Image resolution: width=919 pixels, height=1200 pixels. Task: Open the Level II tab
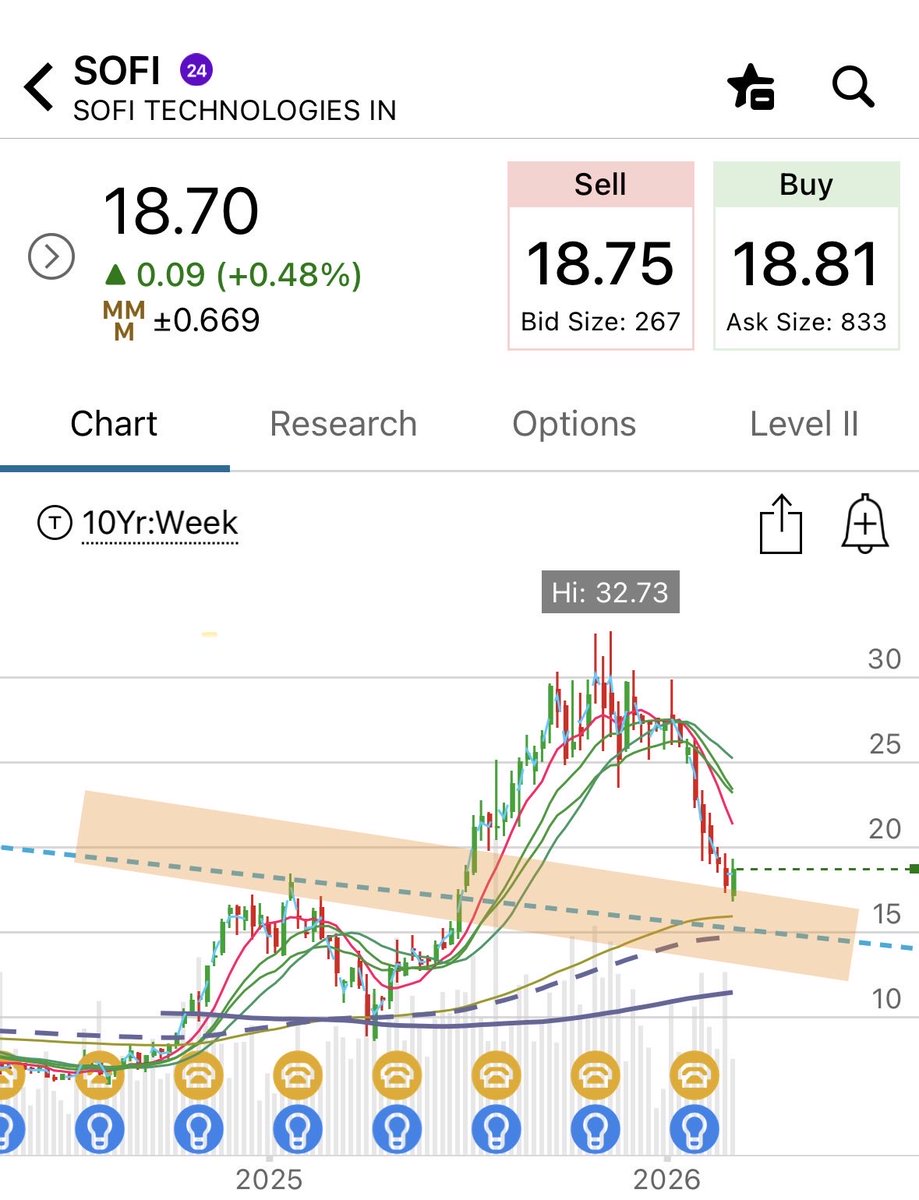click(805, 424)
